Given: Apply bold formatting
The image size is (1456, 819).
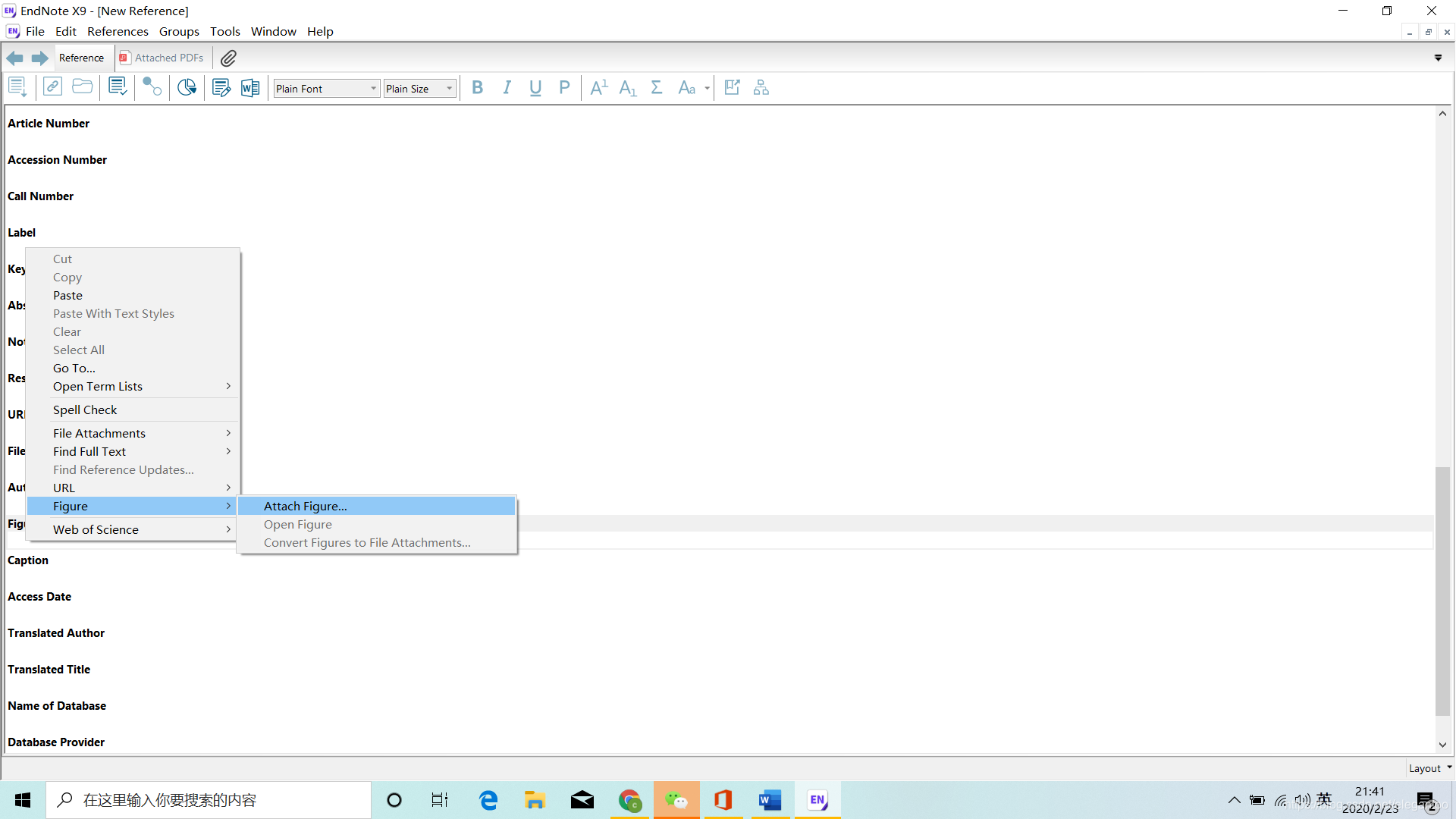Looking at the screenshot, I should 477,88.
